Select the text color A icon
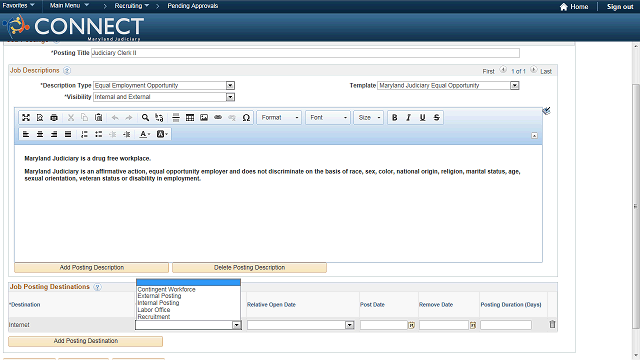Viewport: 640px width, 360px height. pos(144,134)
